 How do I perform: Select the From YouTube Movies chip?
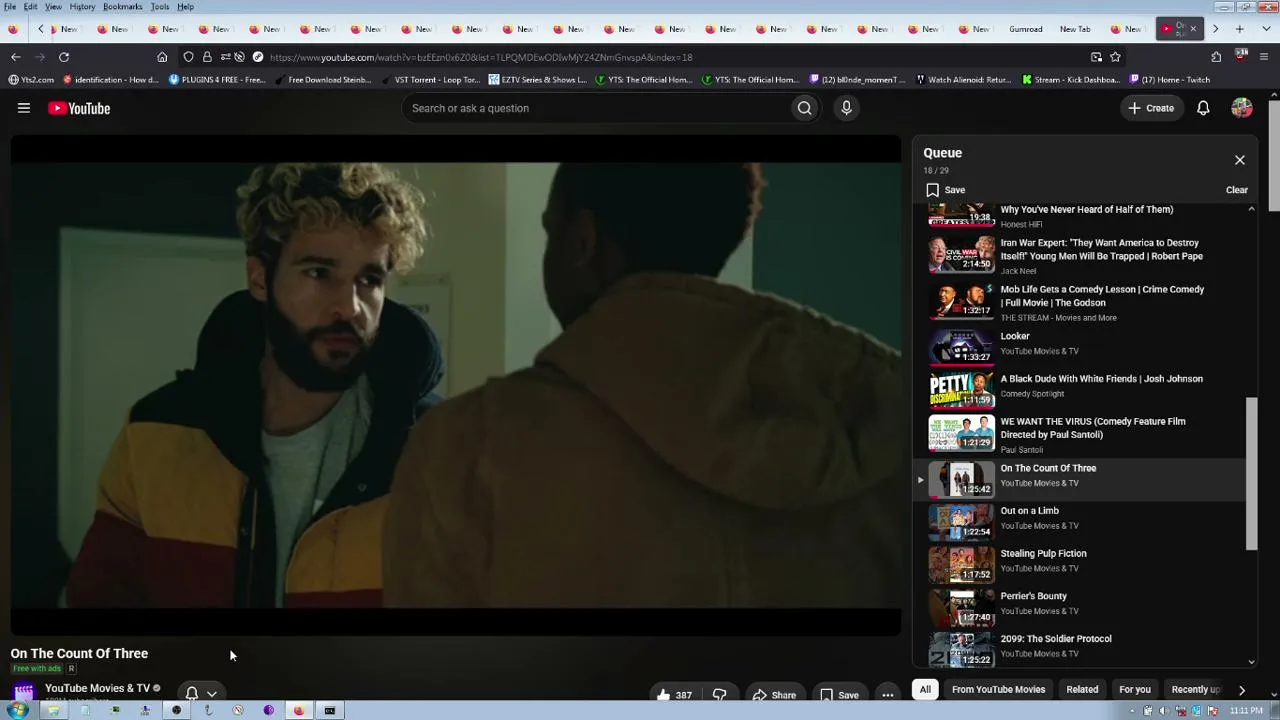click(x=998, y=689)
